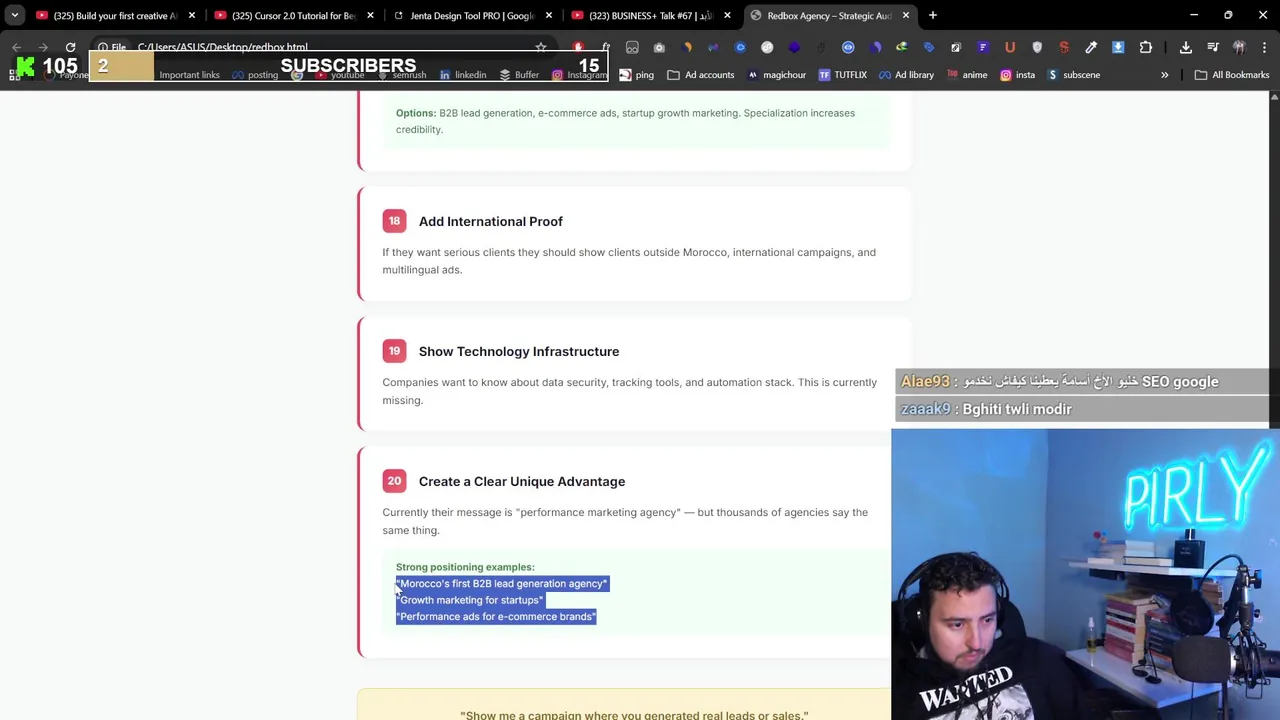The height and width of the screenshot is (720, 1280).
Task: Go back with the back arrow
Action: [x=16, y=47]
